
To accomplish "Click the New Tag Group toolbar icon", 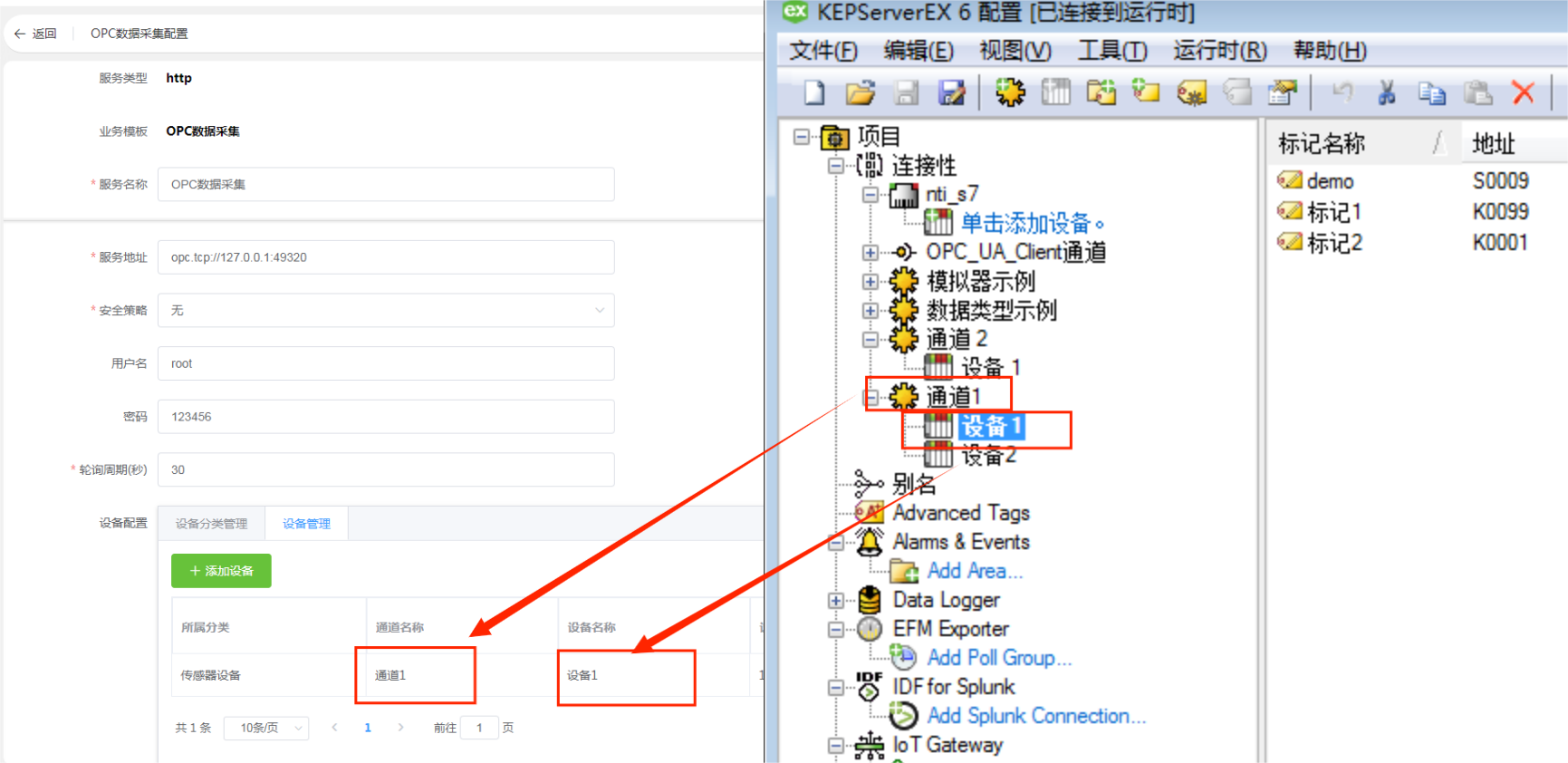I will pos(1101,92).
